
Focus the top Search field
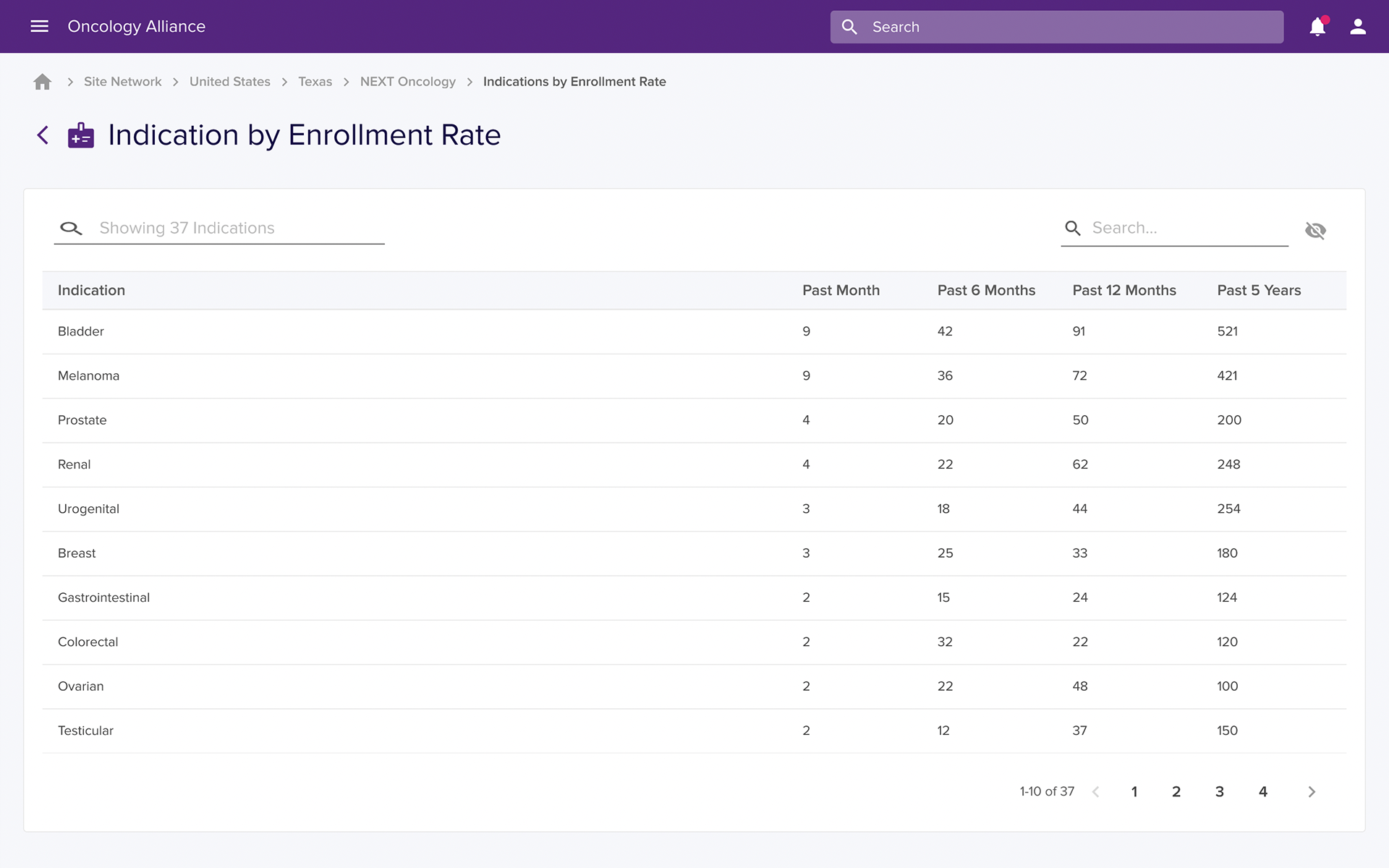tap(1057, 27)
